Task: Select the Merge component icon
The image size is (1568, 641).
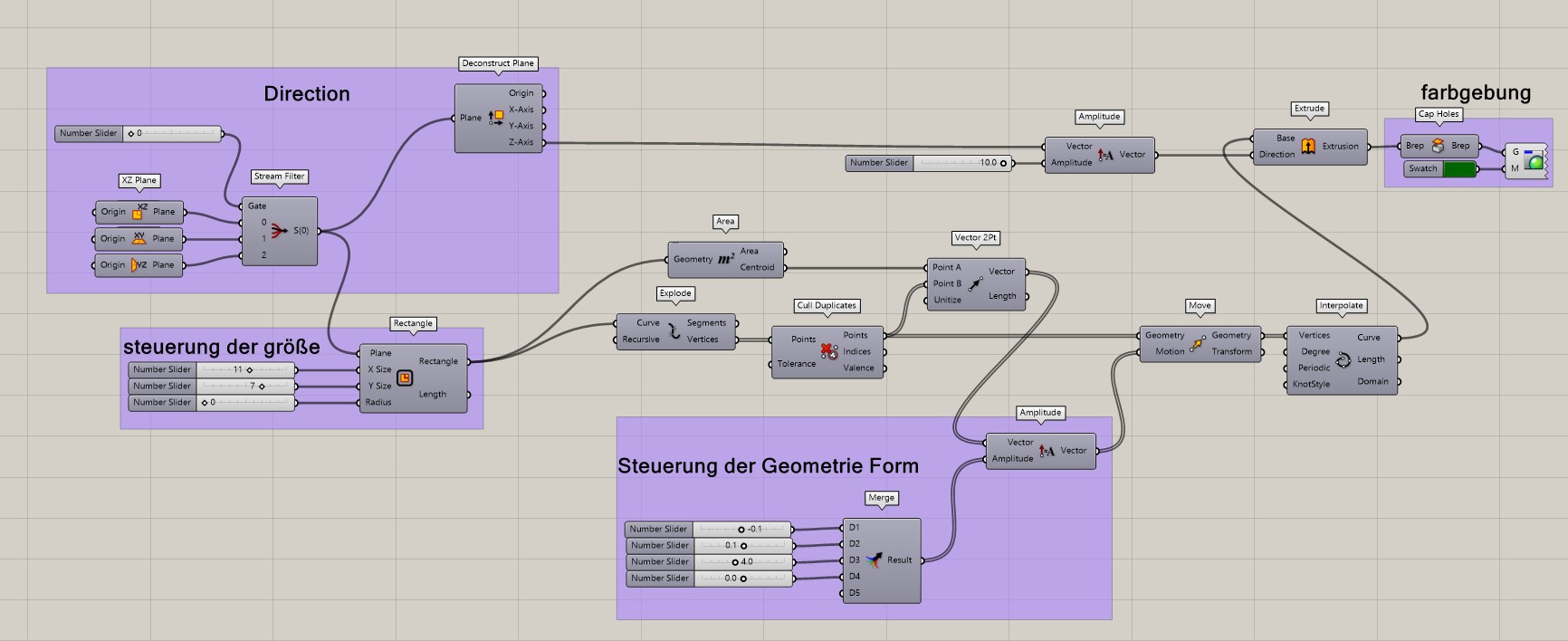Action: point(875,560)
